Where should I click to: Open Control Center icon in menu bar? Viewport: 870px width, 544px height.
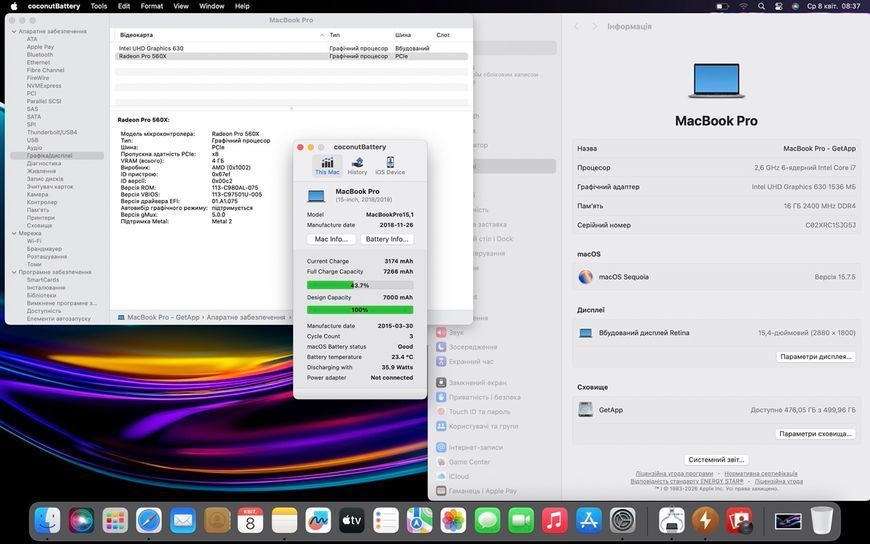[778, 6]
